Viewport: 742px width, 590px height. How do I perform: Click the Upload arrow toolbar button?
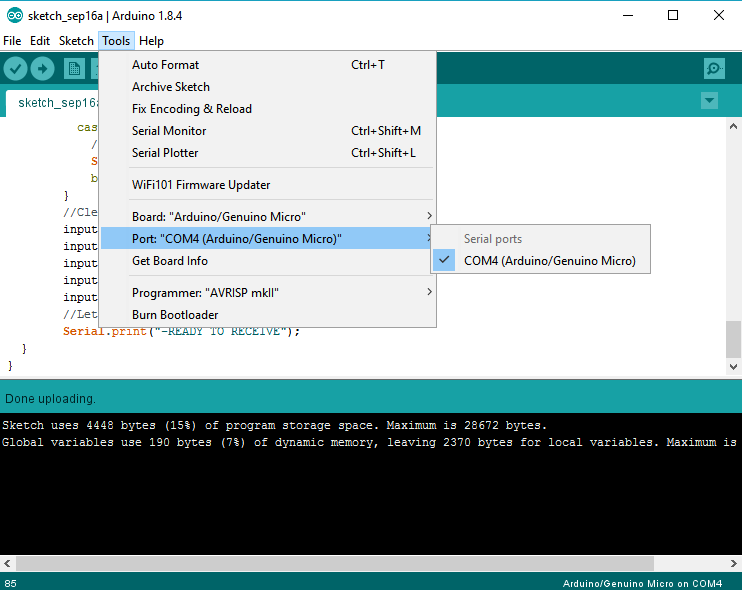click(x=43, y=69)
